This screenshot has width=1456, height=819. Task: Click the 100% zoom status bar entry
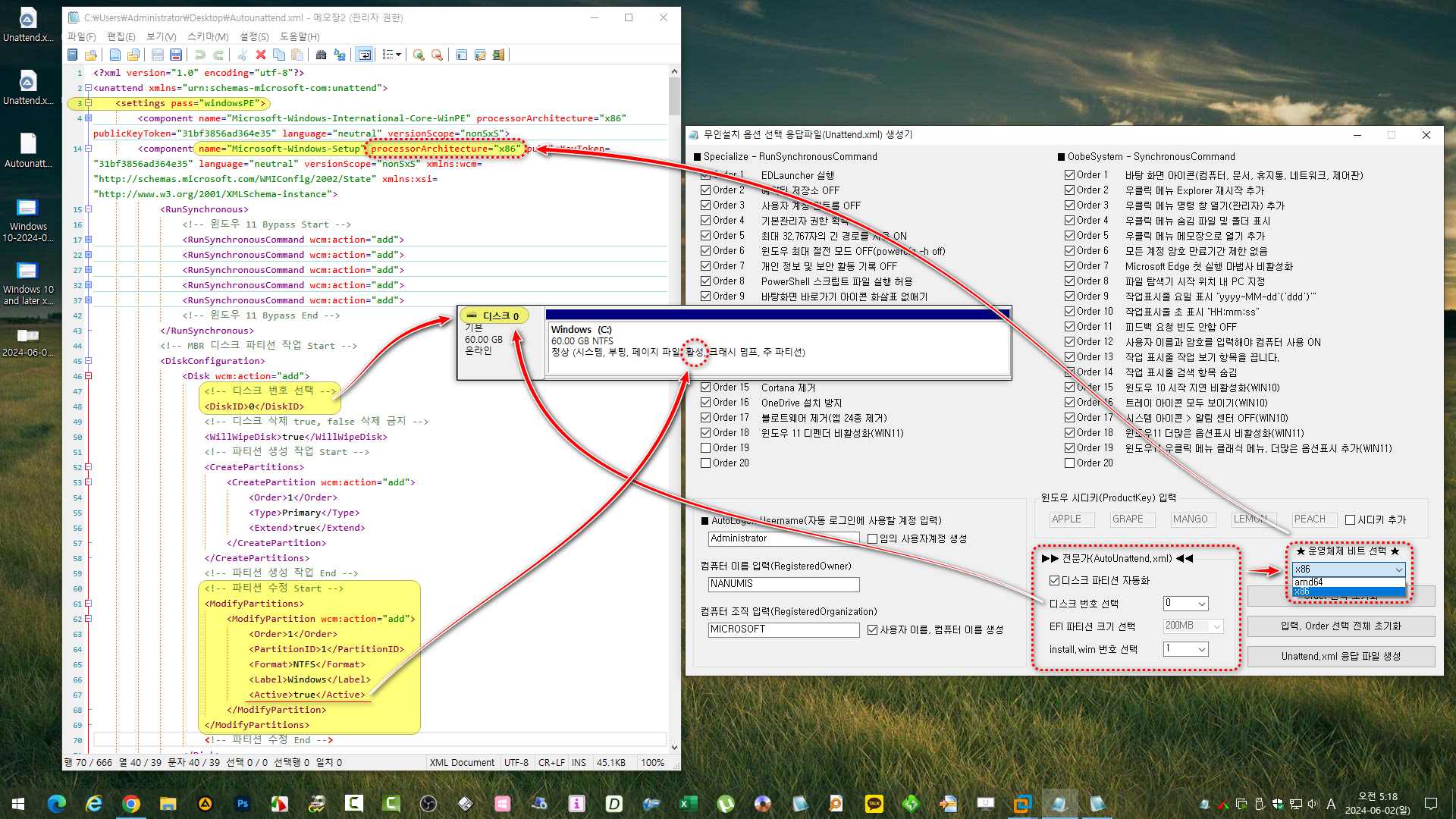(x=652, y=763)
